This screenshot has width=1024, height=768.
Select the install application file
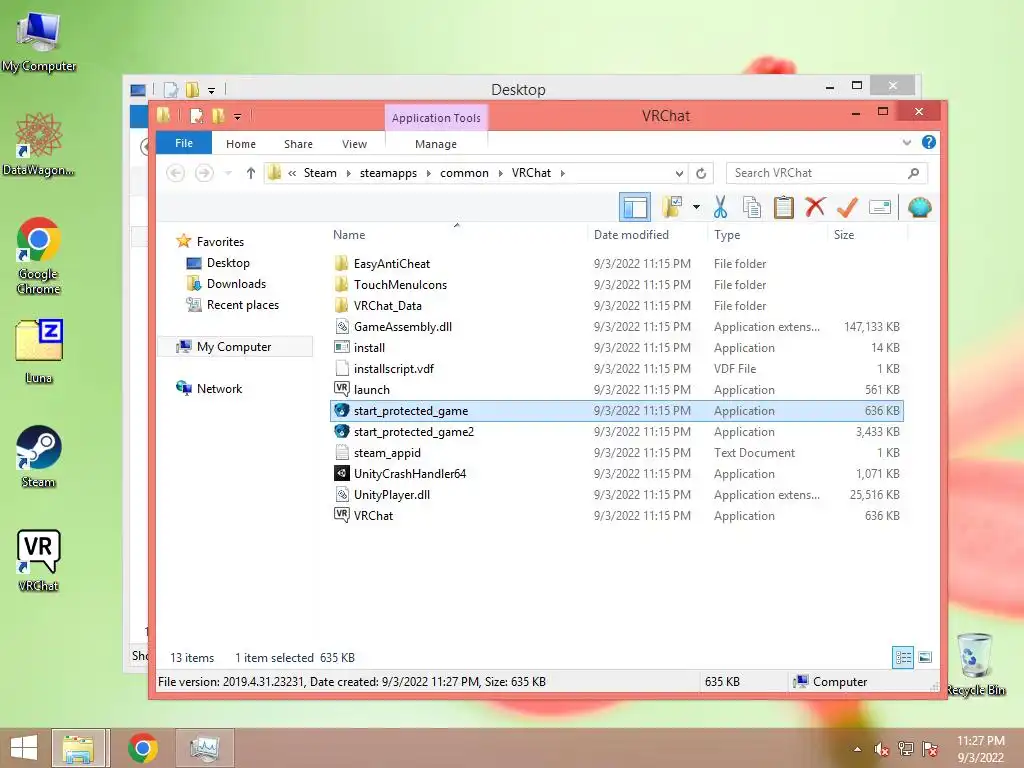617,347
